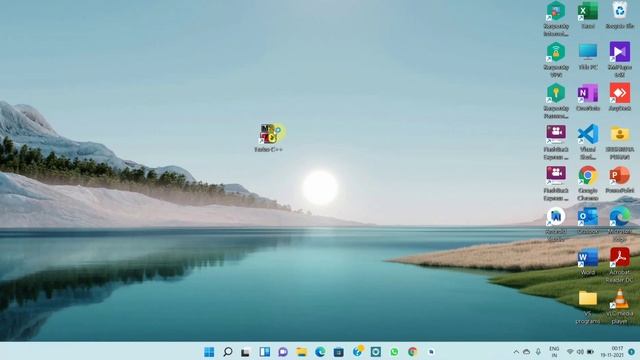Select the Kaspersky Password Manager shortcut

(x=556, y=101)
